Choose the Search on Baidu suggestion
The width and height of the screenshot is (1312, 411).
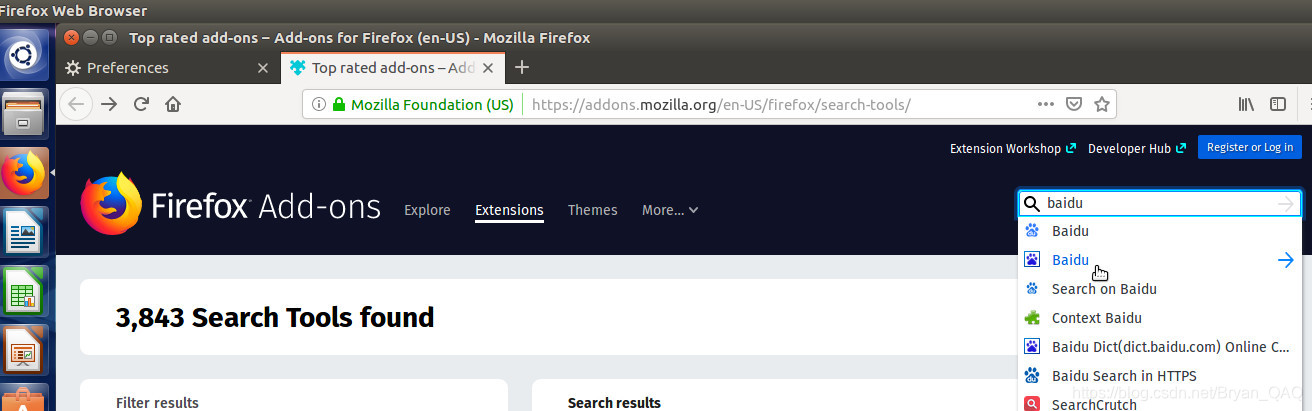(x=1160, y=289)
